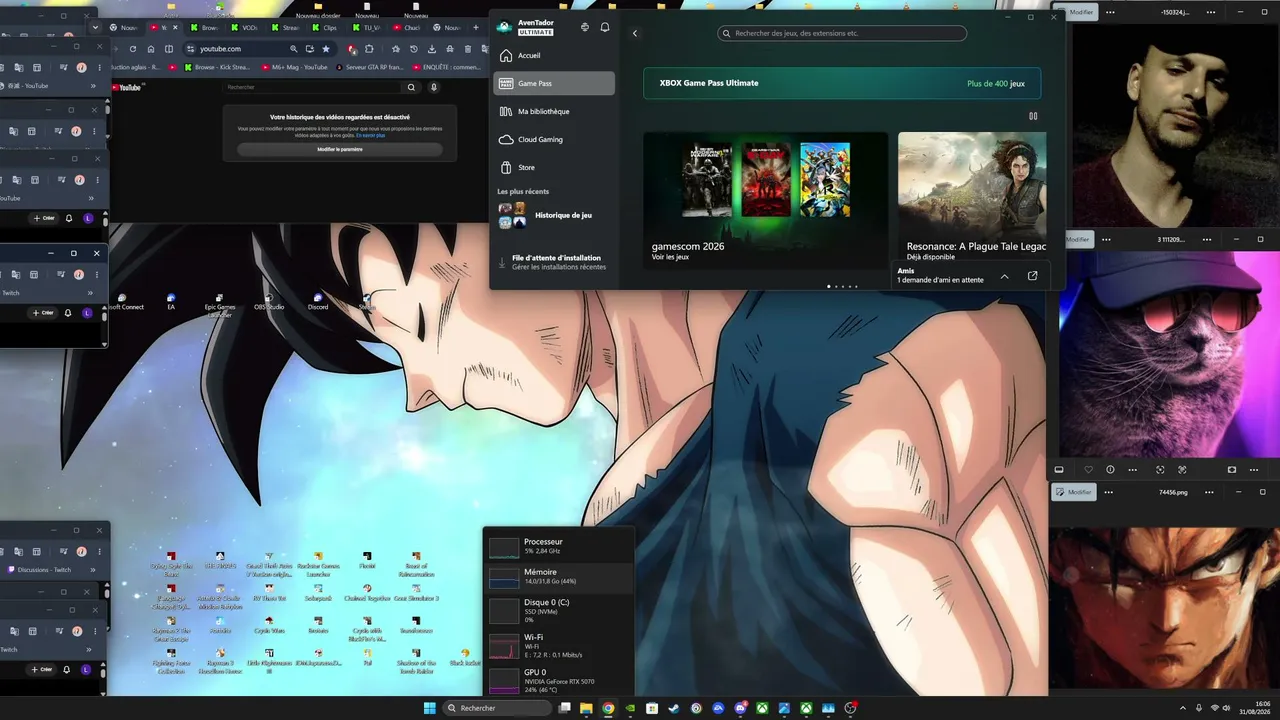The image size is (1280, 720).
Task: Switch to the Kick 'Clips' Chrome tab
Action: point(325,28)
